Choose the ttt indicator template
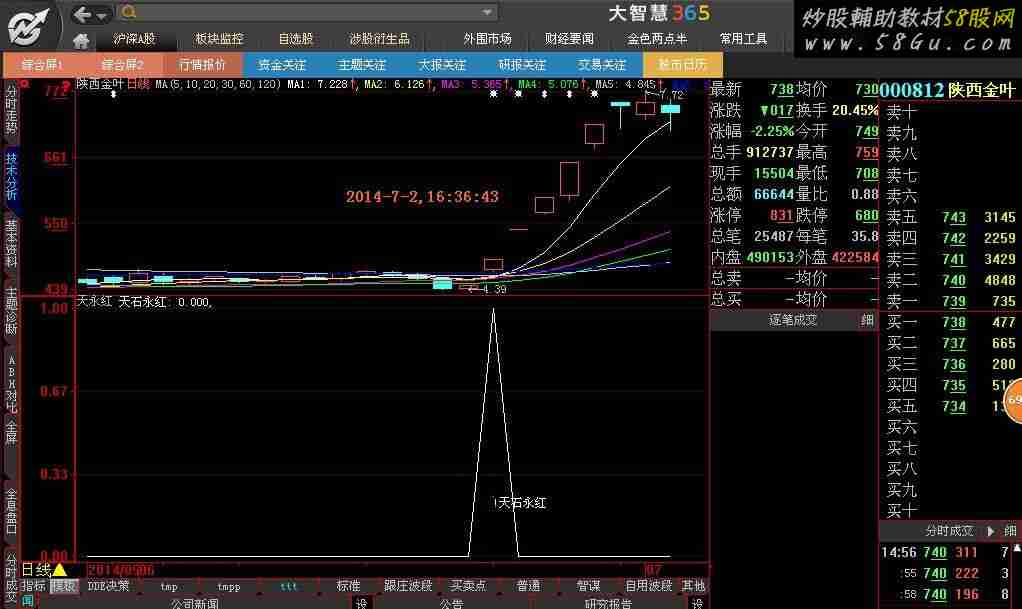Image resolution: width=1022 pixels, height=609 pixels. 288,586
